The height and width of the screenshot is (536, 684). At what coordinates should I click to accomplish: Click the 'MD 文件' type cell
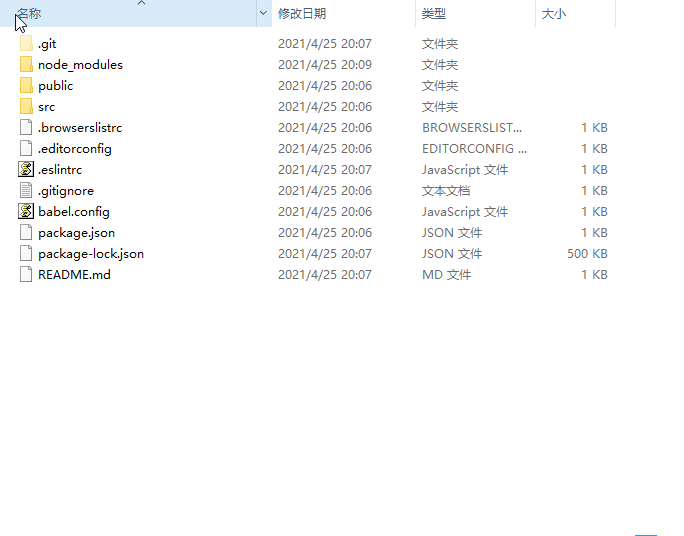tap(447, 275)
